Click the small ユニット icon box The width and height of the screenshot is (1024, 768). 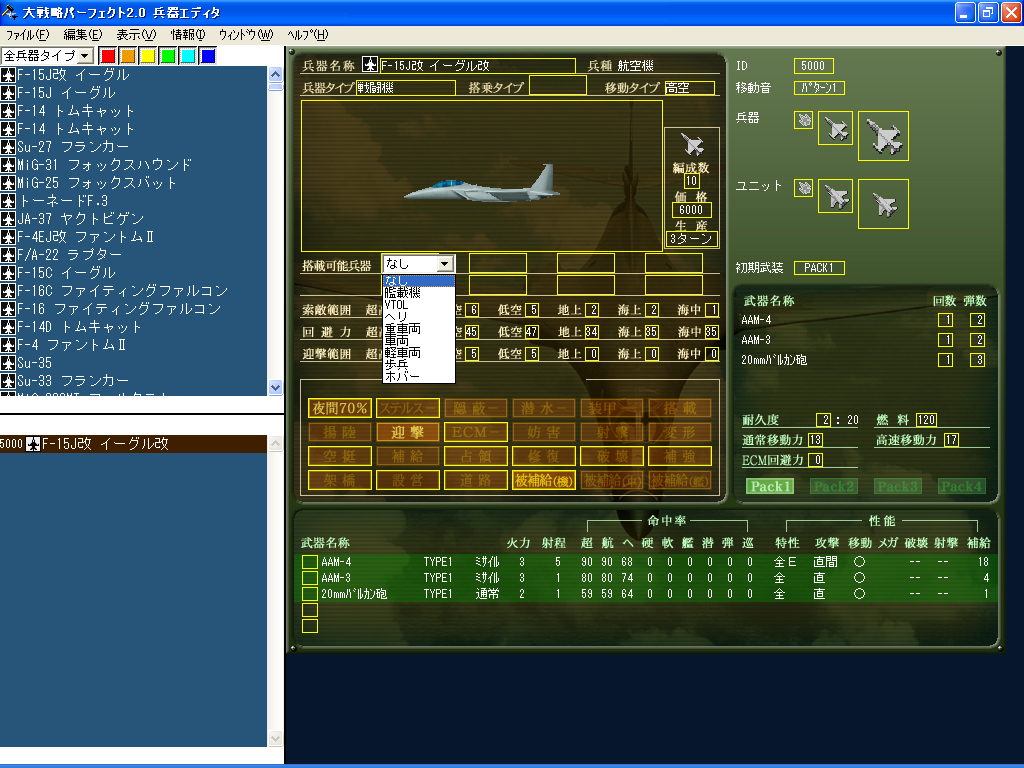(x=804, y=187)
